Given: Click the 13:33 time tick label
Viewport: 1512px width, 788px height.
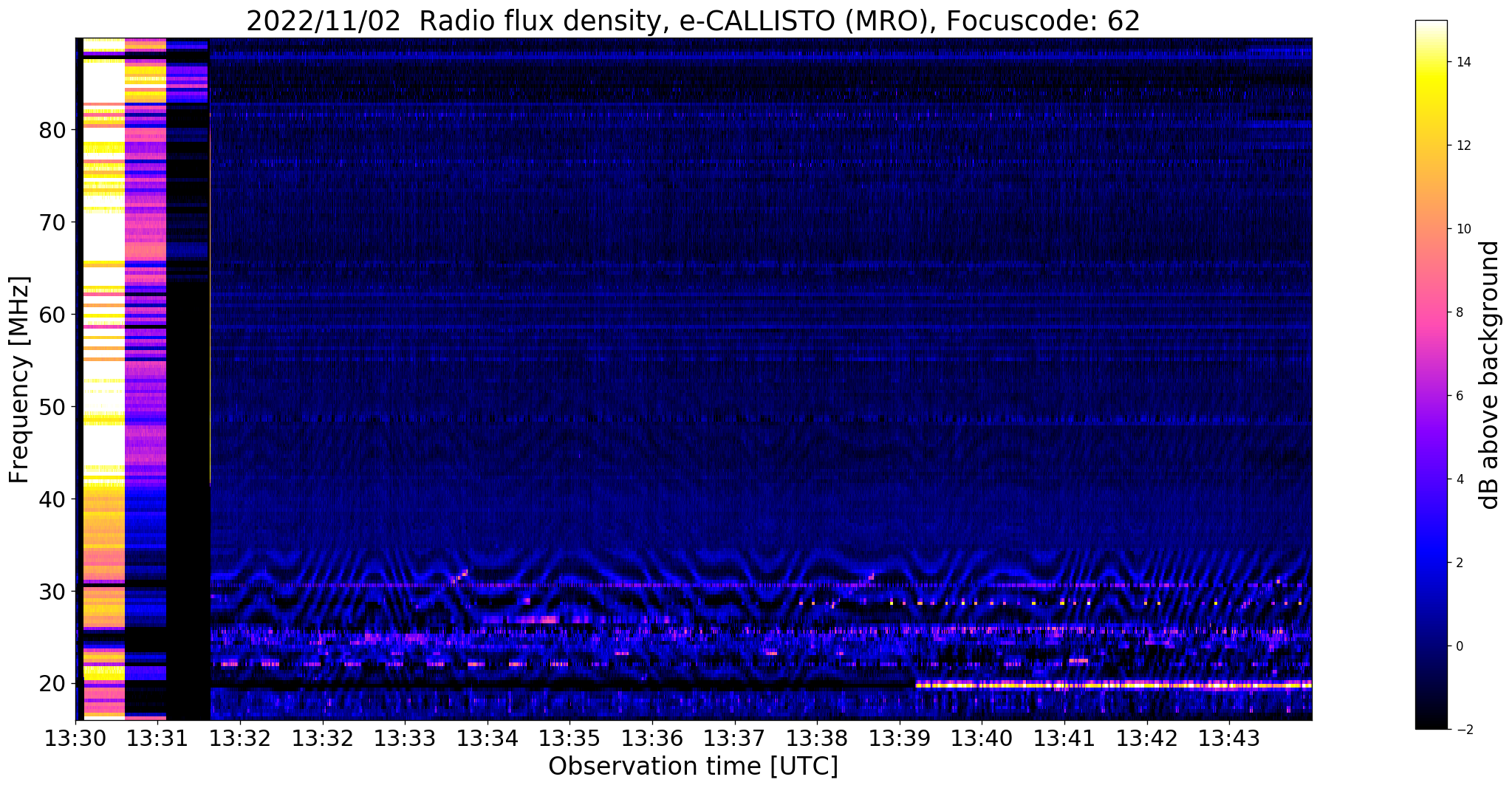Looking at the screenshot, I should tap(405, 739).
